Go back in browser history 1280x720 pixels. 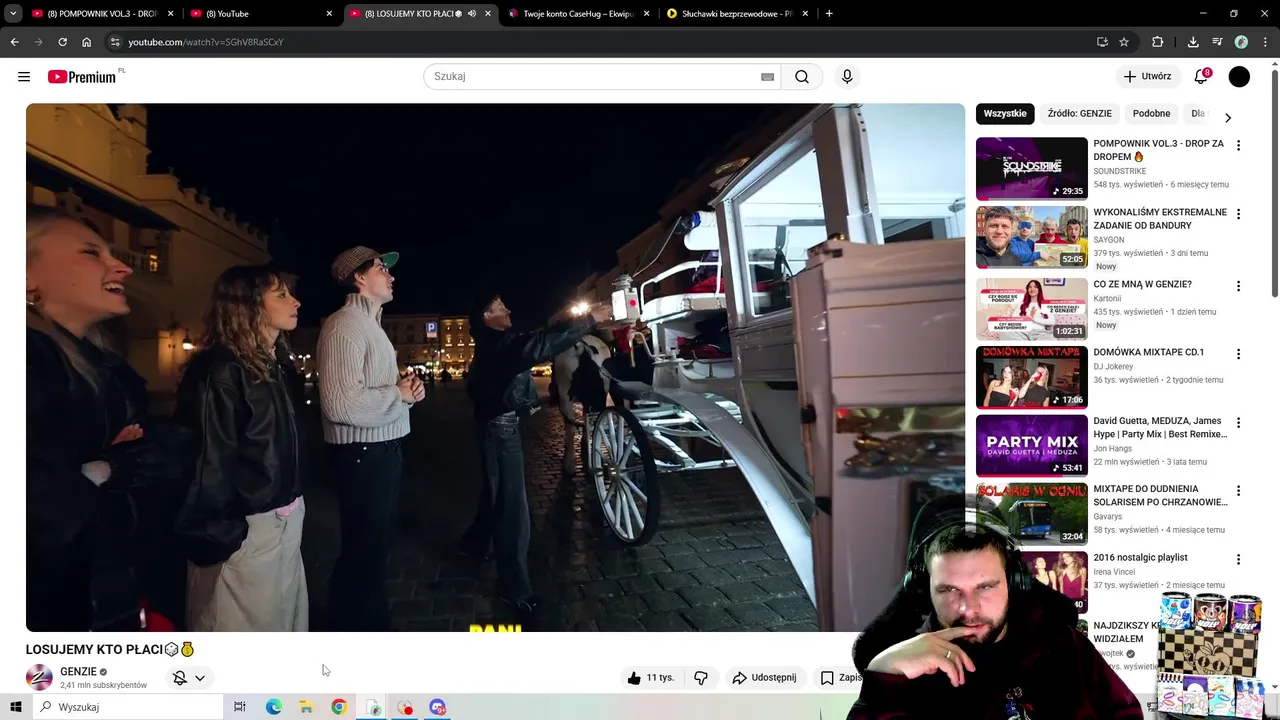pos(14,42)
